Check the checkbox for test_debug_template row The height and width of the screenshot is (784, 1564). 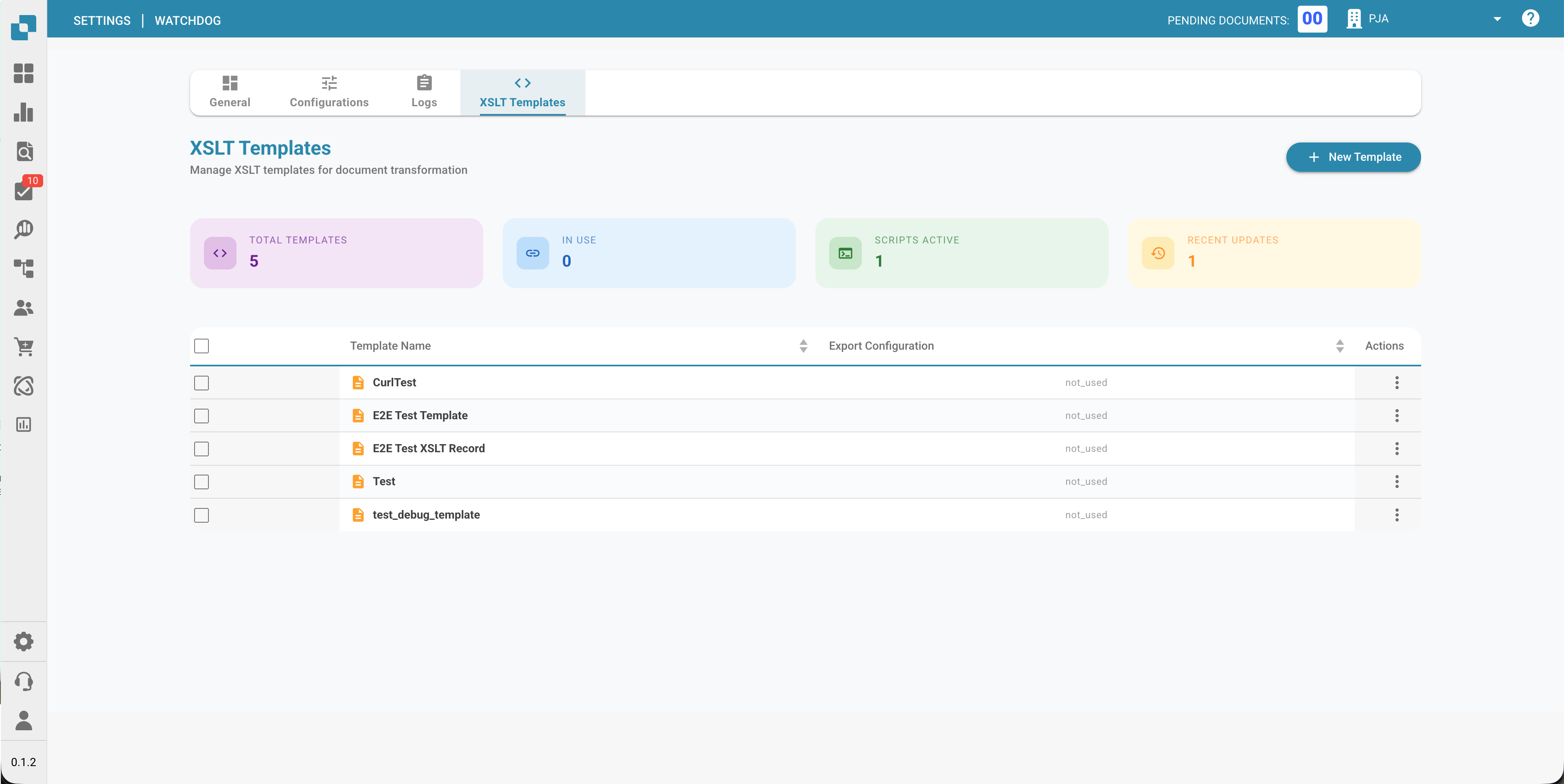point(202,515)
